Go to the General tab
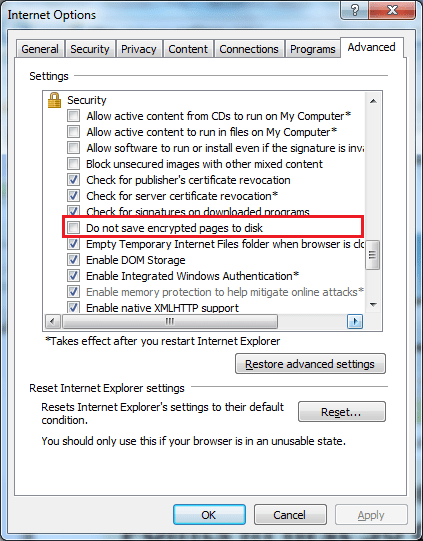This screenshot has width=423, height=541. 40,49
